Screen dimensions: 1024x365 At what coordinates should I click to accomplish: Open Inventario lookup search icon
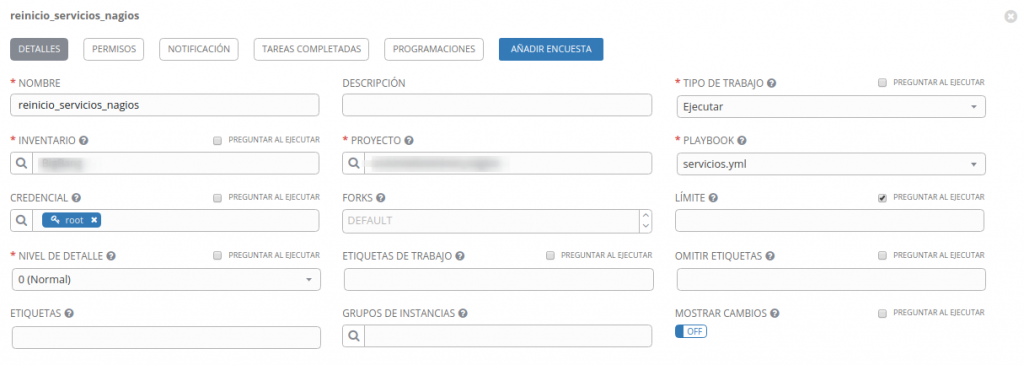click(x=22, y=163)
